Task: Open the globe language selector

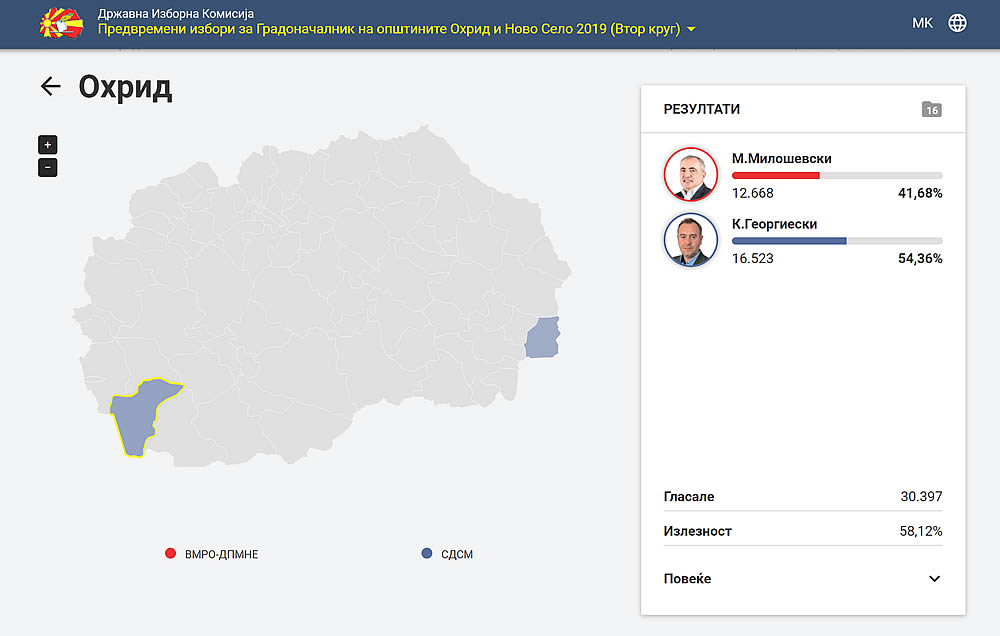Action: pyautogui.click(x=957, y=23)
